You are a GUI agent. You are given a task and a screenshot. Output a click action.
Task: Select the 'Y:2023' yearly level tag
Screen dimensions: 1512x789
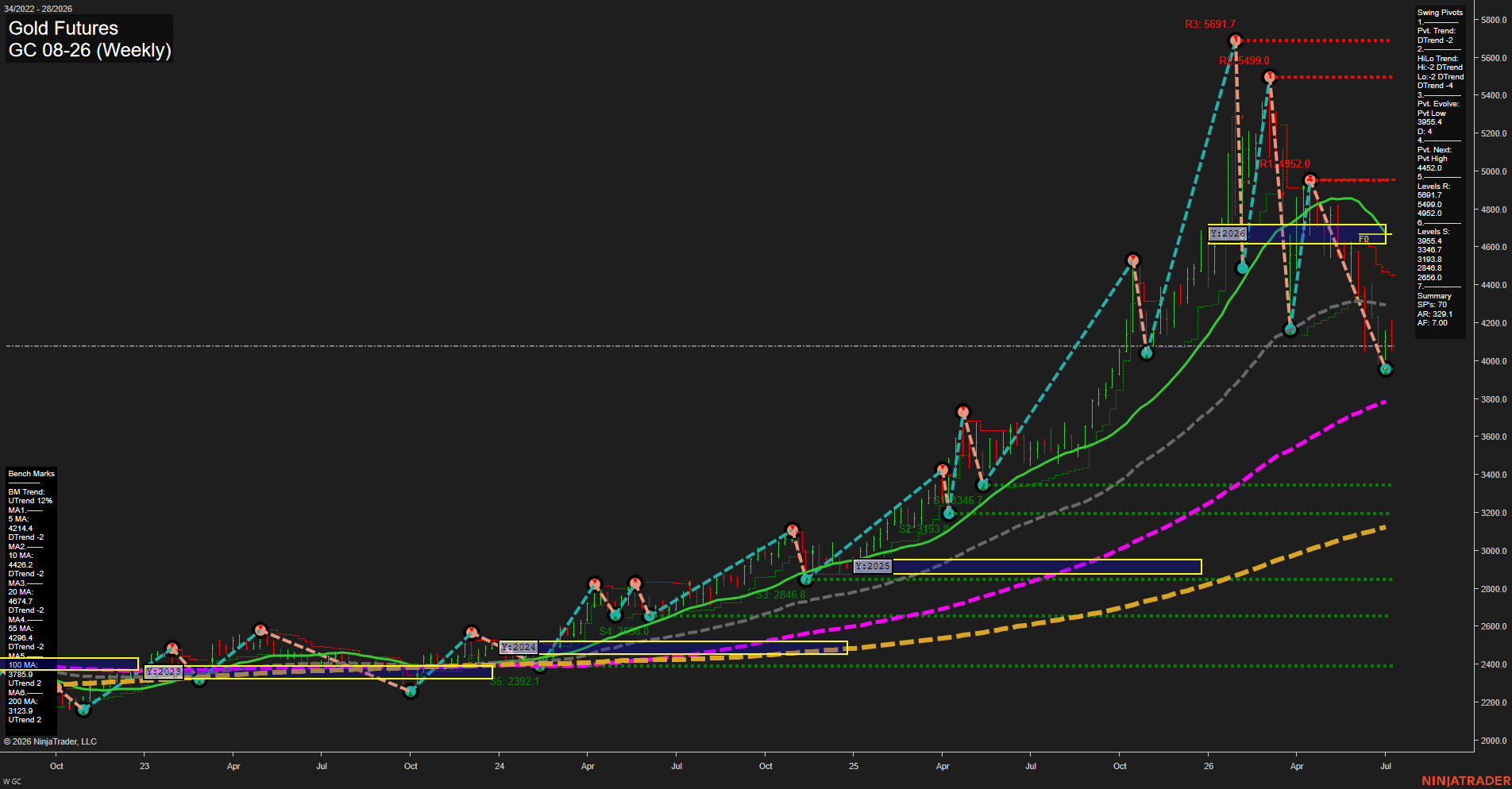point(164,672)
